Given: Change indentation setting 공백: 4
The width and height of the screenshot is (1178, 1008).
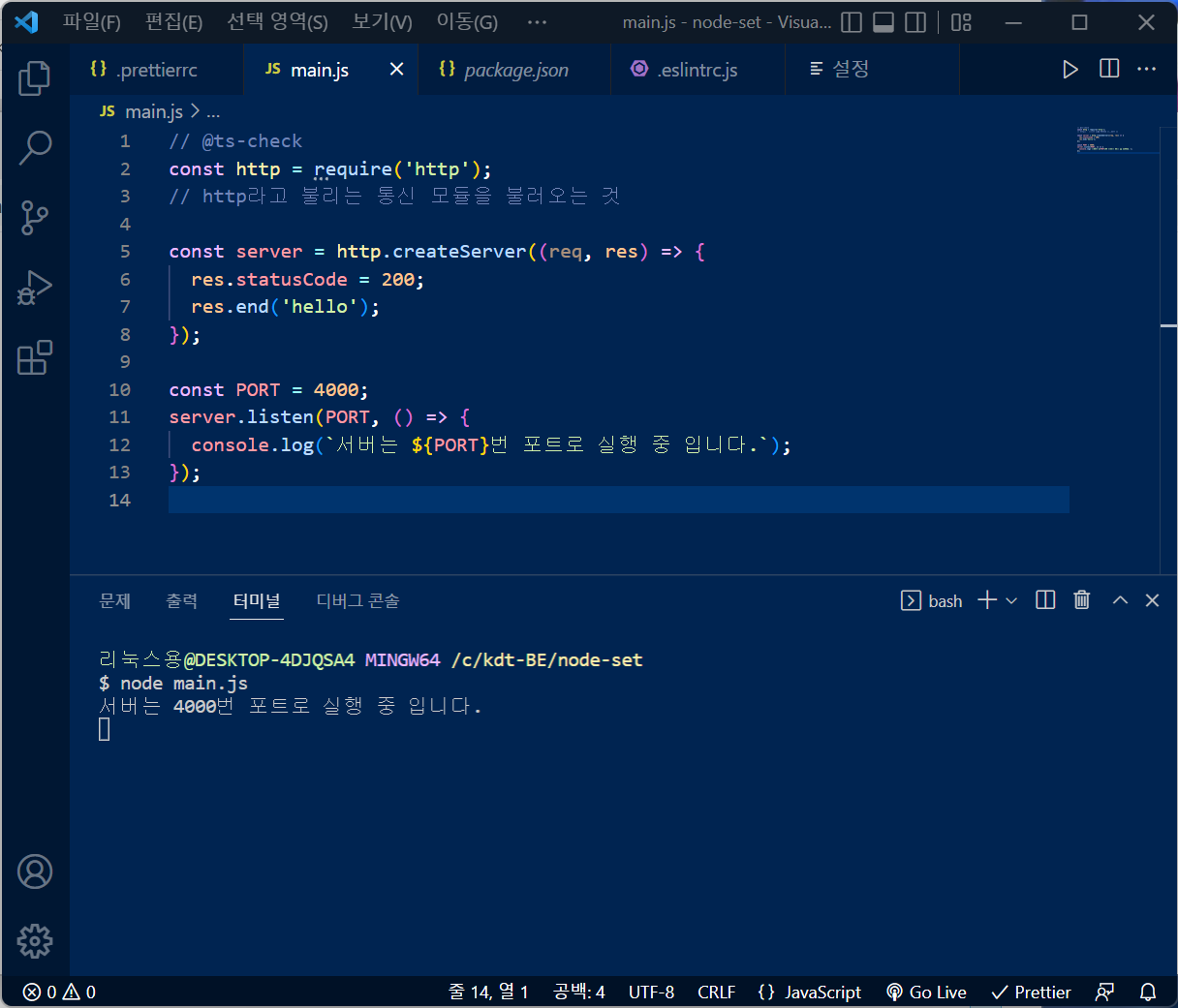Looking at the screenshot, I should [x=578, y=992].
